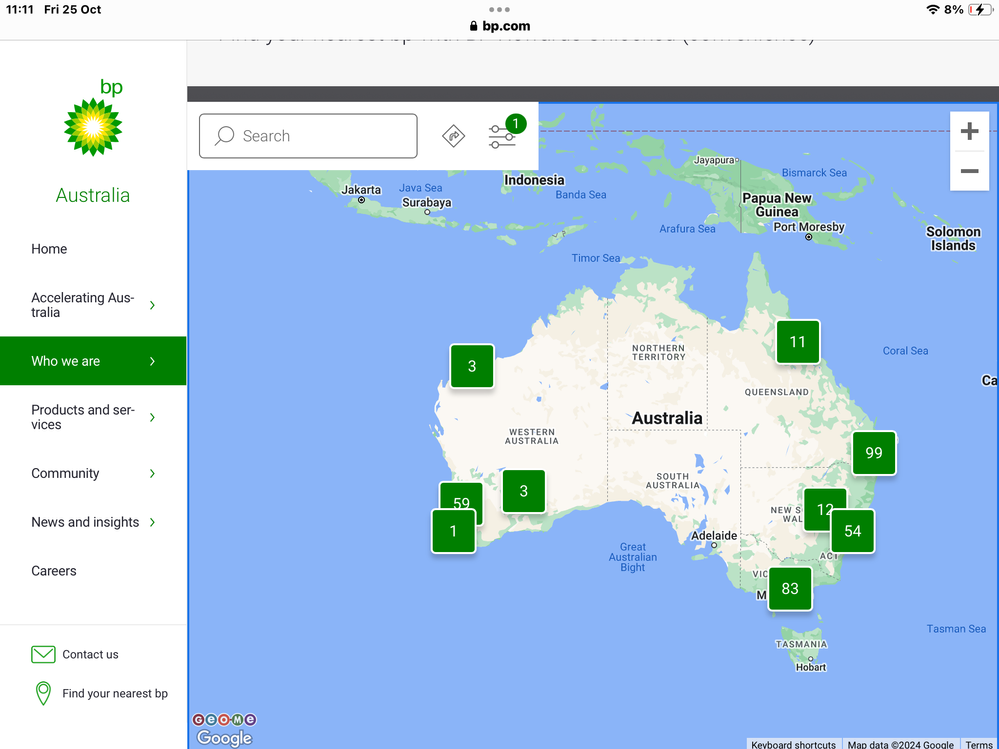The height and width of the screenshot is (749, 999).
Task: Open the Careers menu item
Action: (x=54, y=571)
